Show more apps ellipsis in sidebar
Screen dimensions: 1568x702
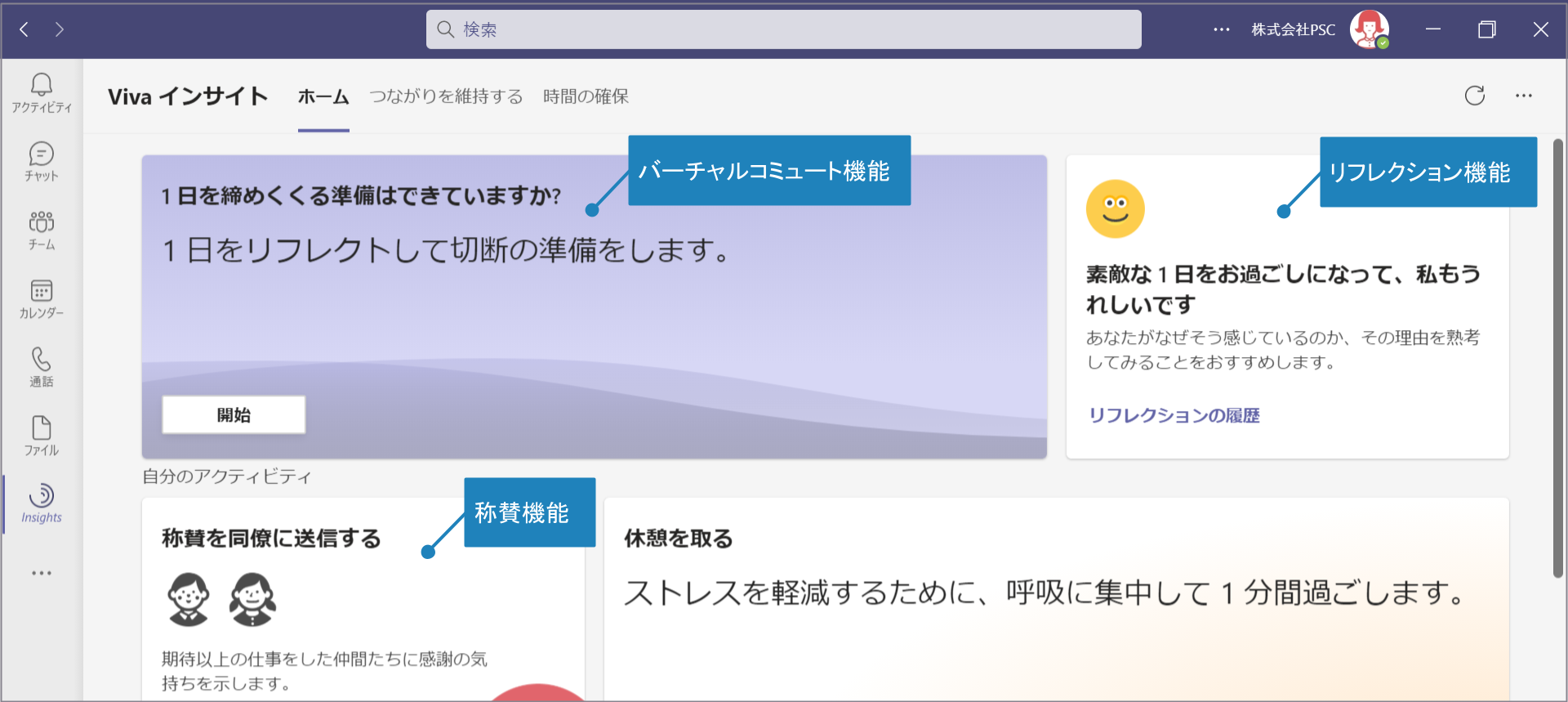42,573
